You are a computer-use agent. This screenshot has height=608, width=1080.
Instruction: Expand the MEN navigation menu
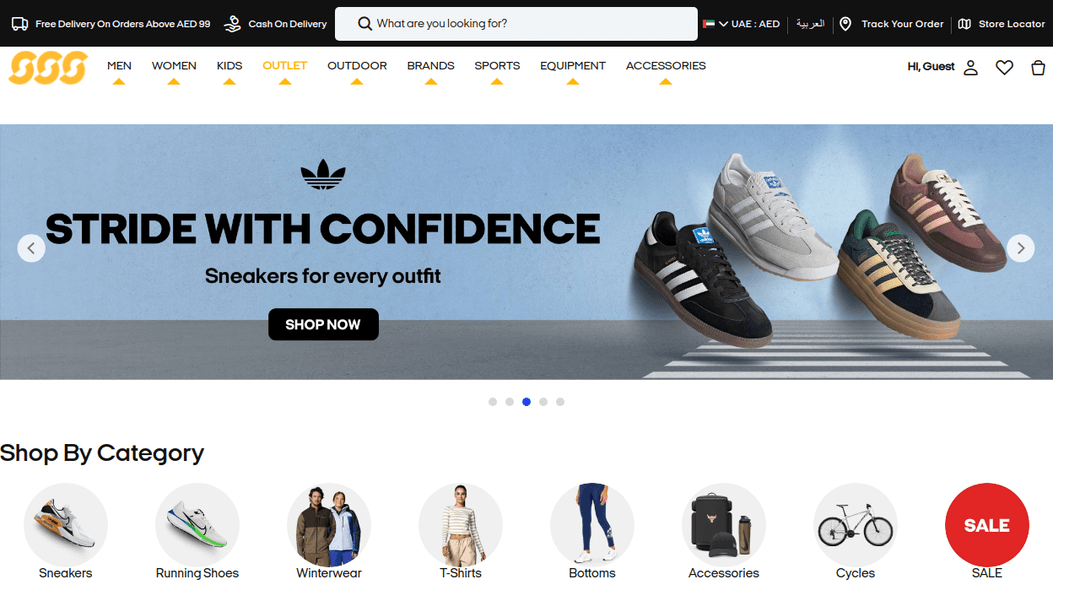[x=119, y=66]
